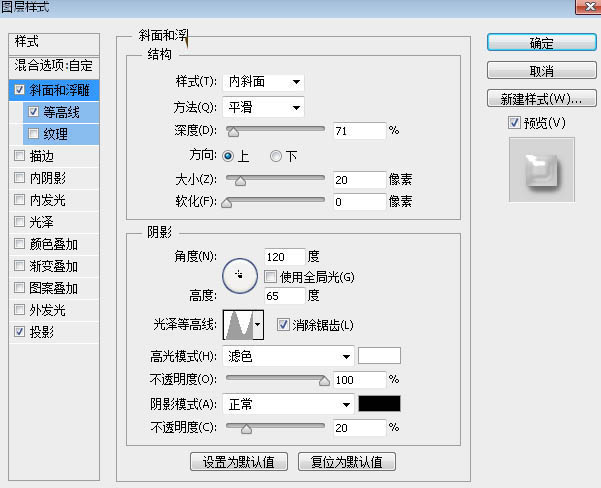Click the 深度 value field 71
The image size is (601, 488).
(x=360, y=131)
